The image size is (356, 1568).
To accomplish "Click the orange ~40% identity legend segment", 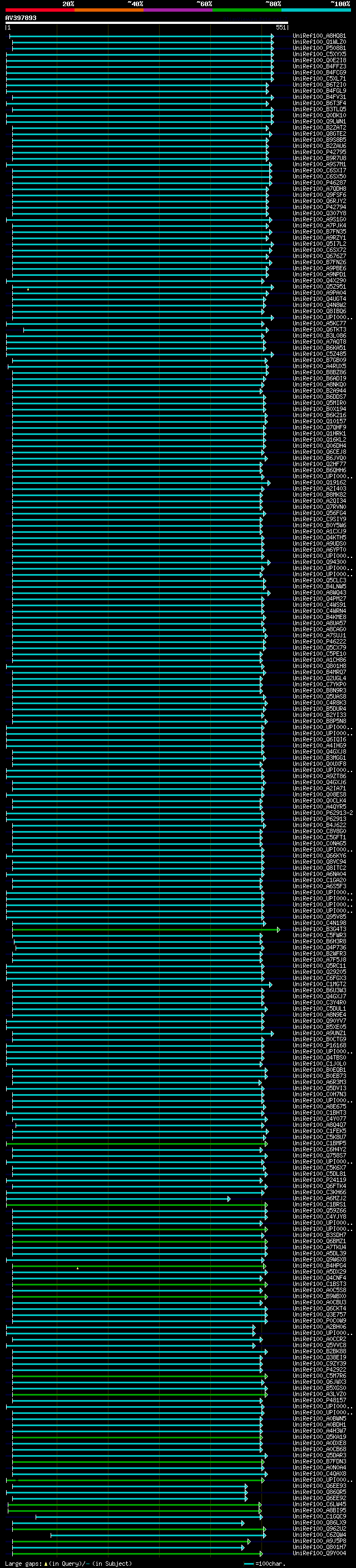I will [109, 10].
